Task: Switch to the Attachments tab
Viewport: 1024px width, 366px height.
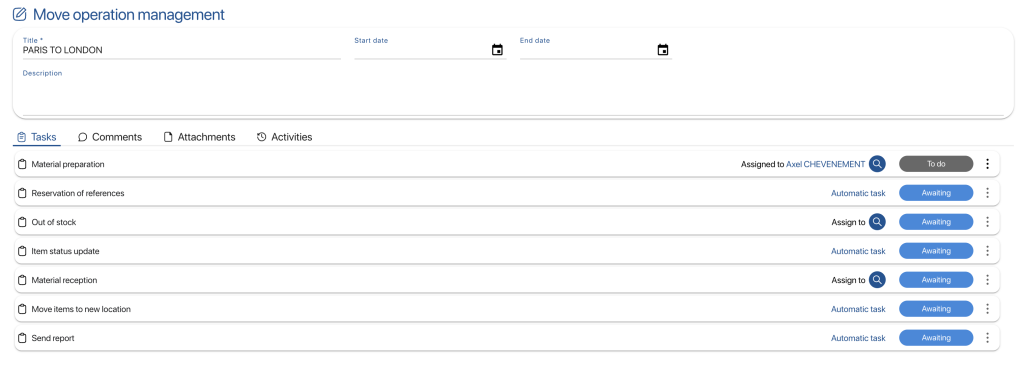Action: (x=199, y=137)
